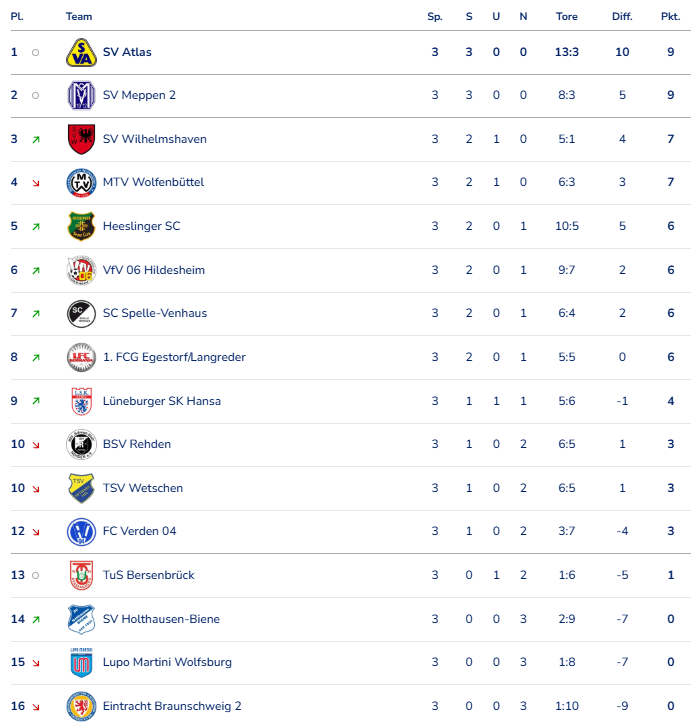Open the TSV Wetschen yellow-blue shield
698x728 pixels.
click(x=81, y=488)
